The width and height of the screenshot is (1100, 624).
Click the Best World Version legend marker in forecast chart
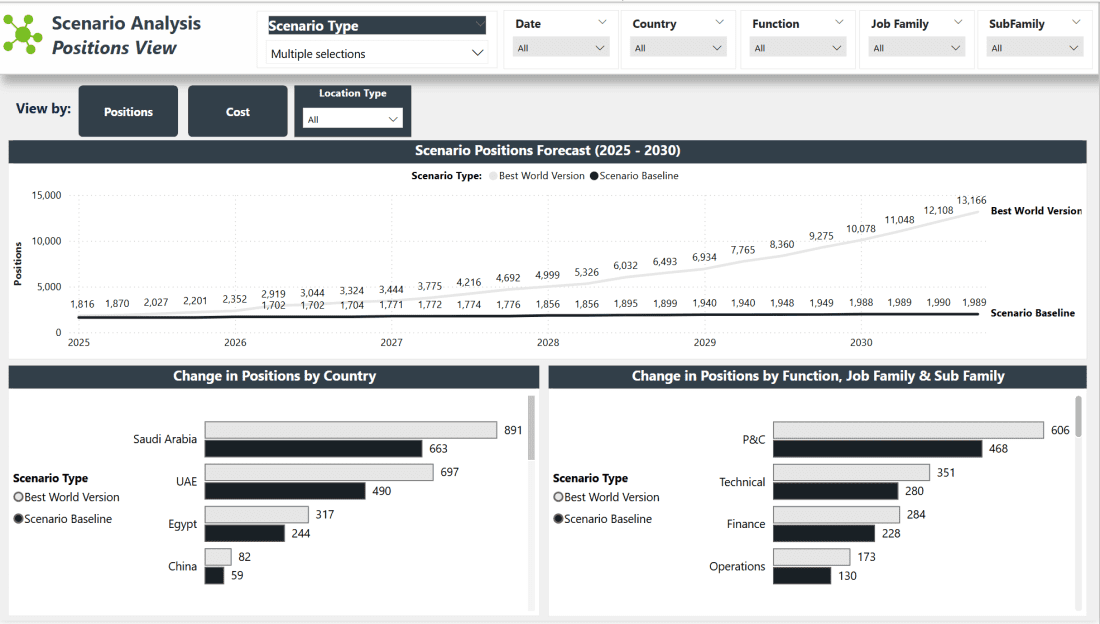(493, 176)
